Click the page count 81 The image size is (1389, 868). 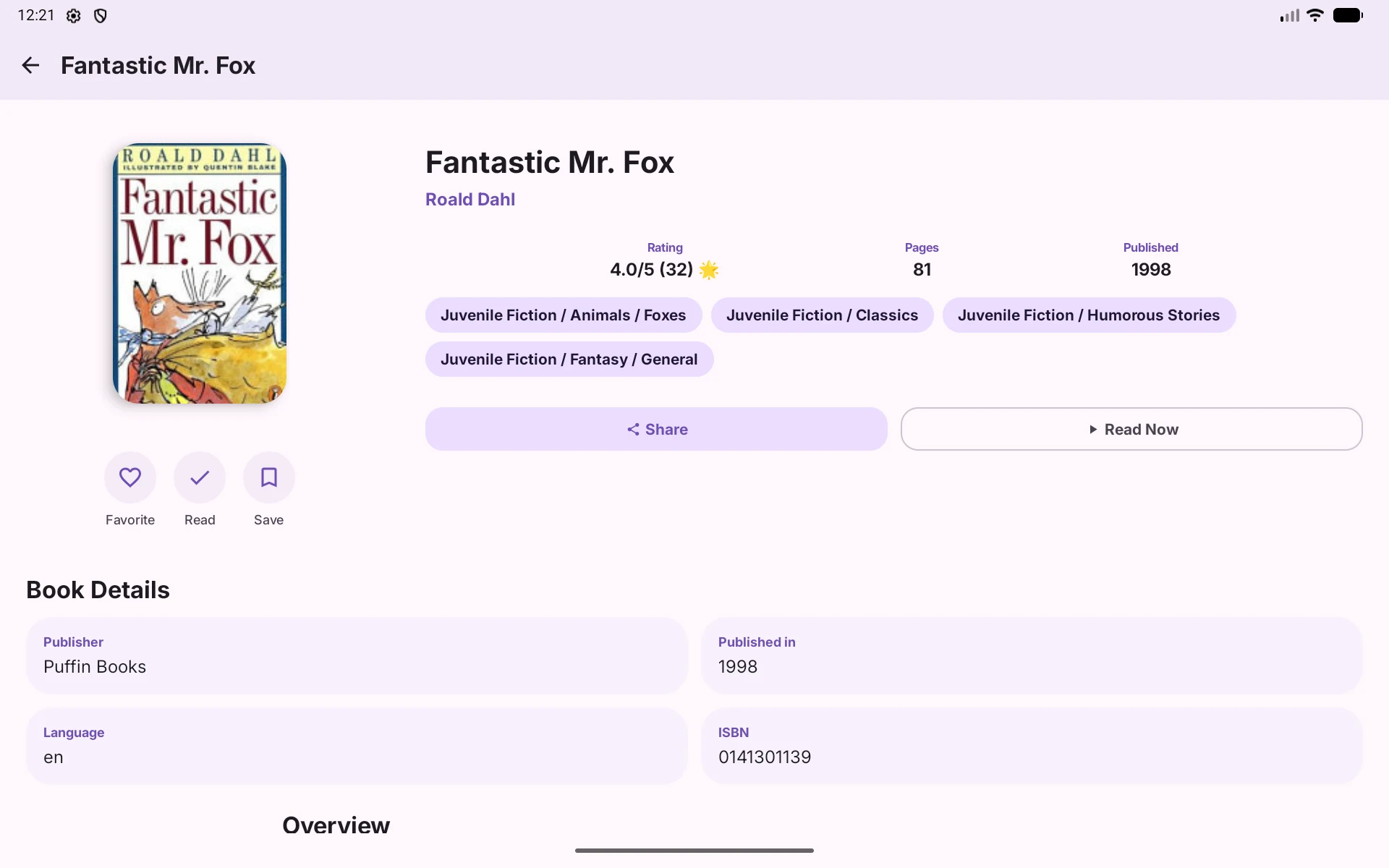[x=922, y=270]
